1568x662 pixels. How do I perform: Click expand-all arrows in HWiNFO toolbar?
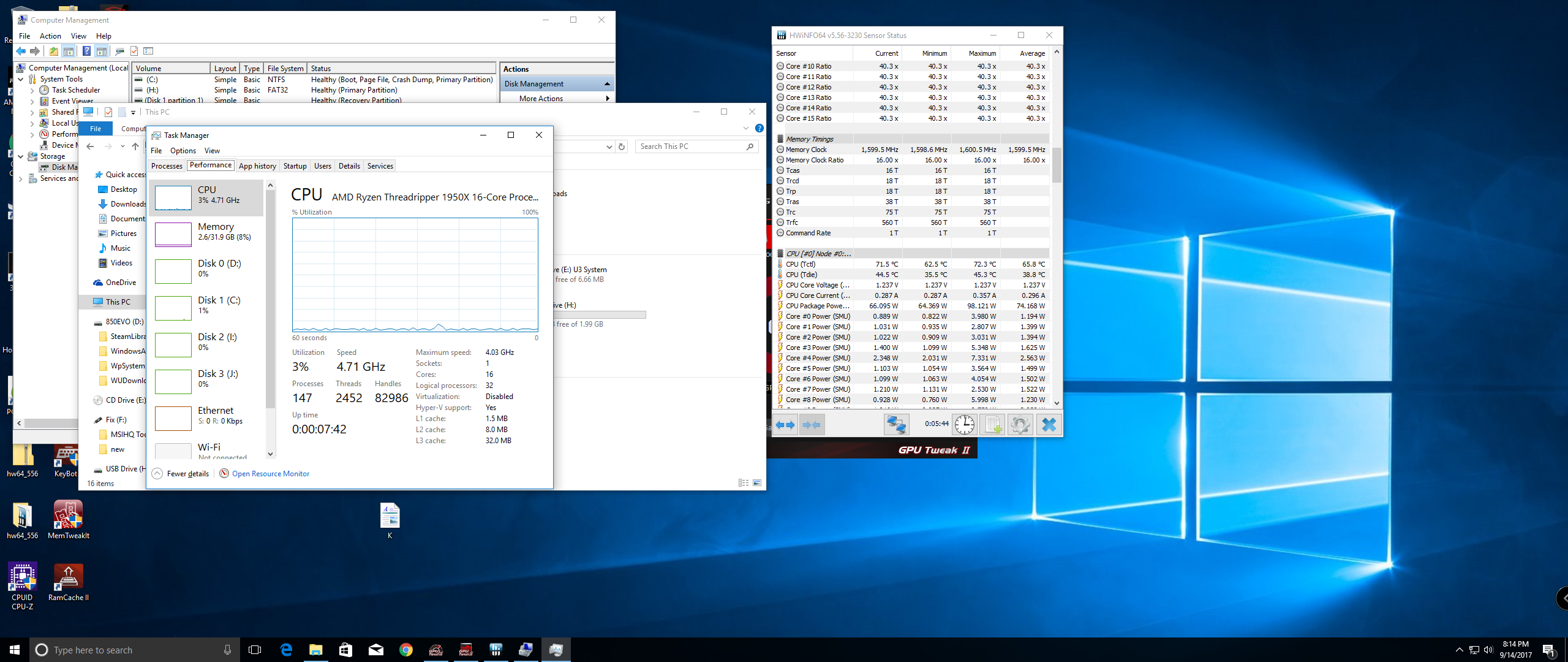tap(785, 424)
